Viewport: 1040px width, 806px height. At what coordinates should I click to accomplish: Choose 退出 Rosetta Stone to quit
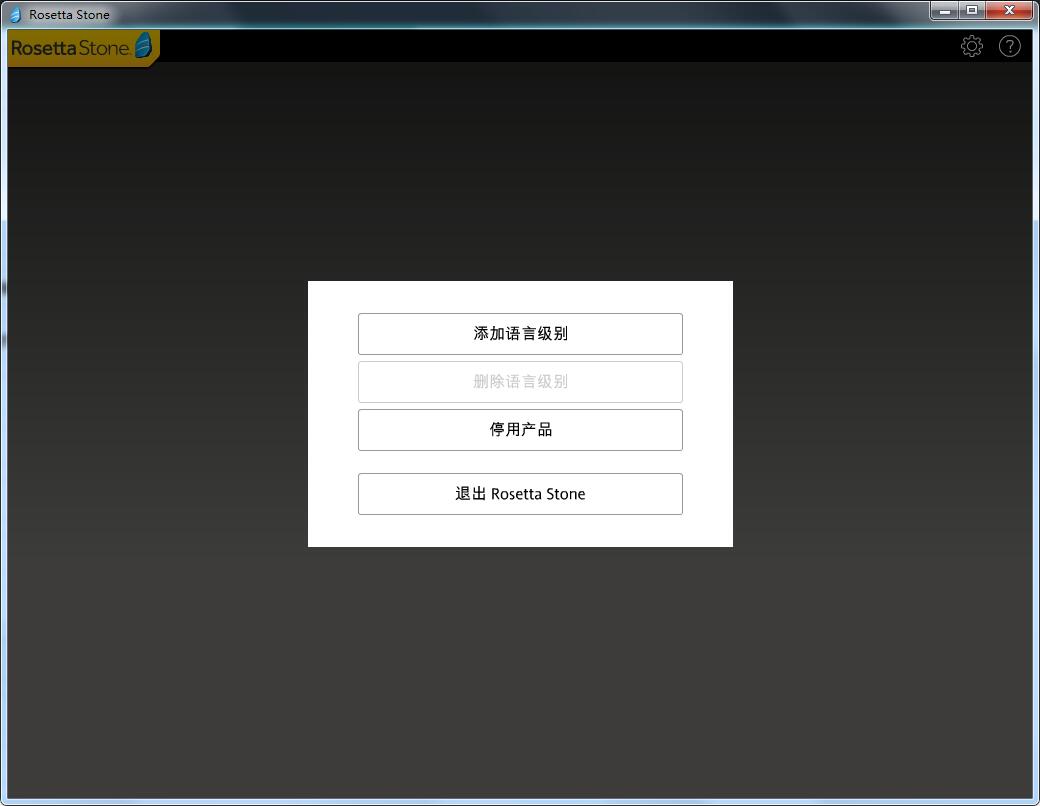(520, 494)
